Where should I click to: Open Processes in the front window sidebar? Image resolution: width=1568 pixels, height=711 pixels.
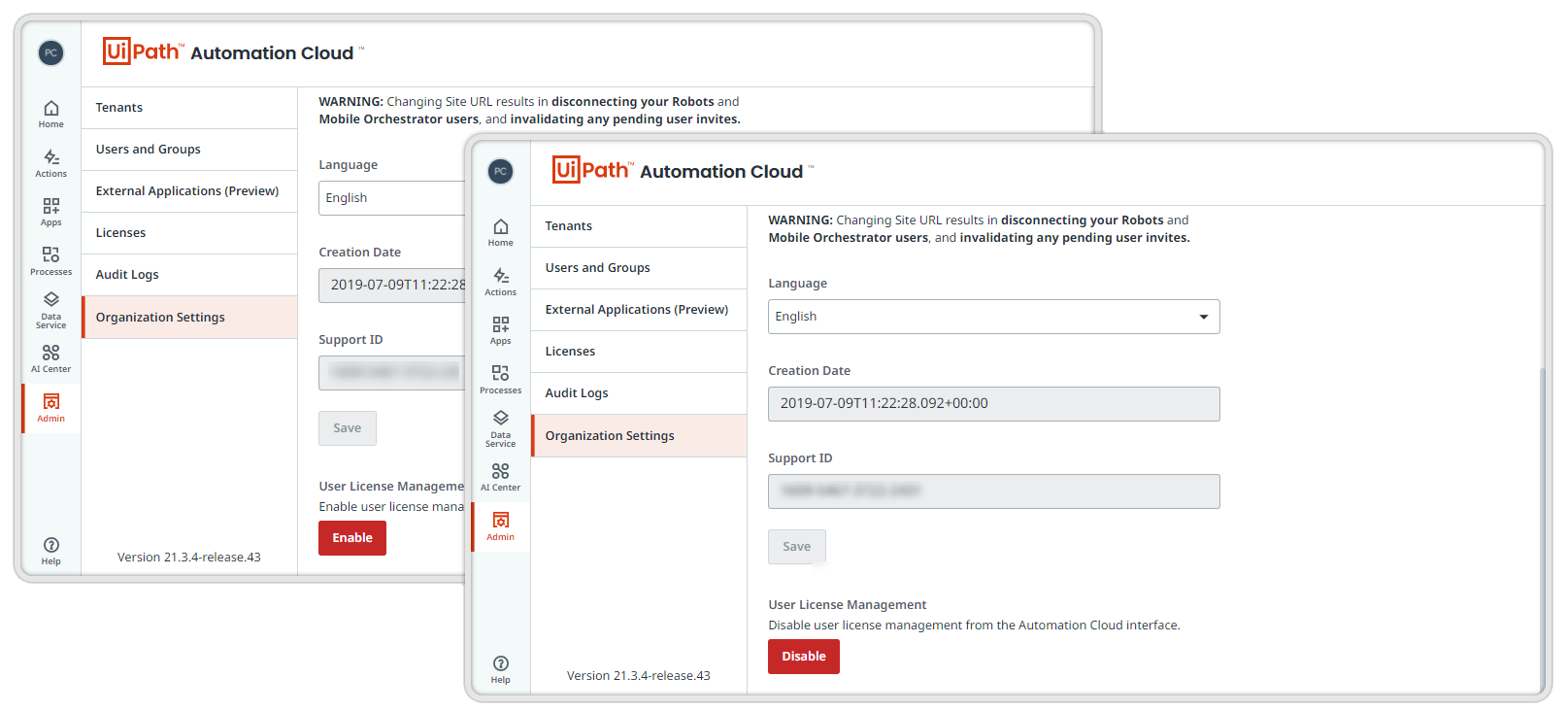point(500,380)
